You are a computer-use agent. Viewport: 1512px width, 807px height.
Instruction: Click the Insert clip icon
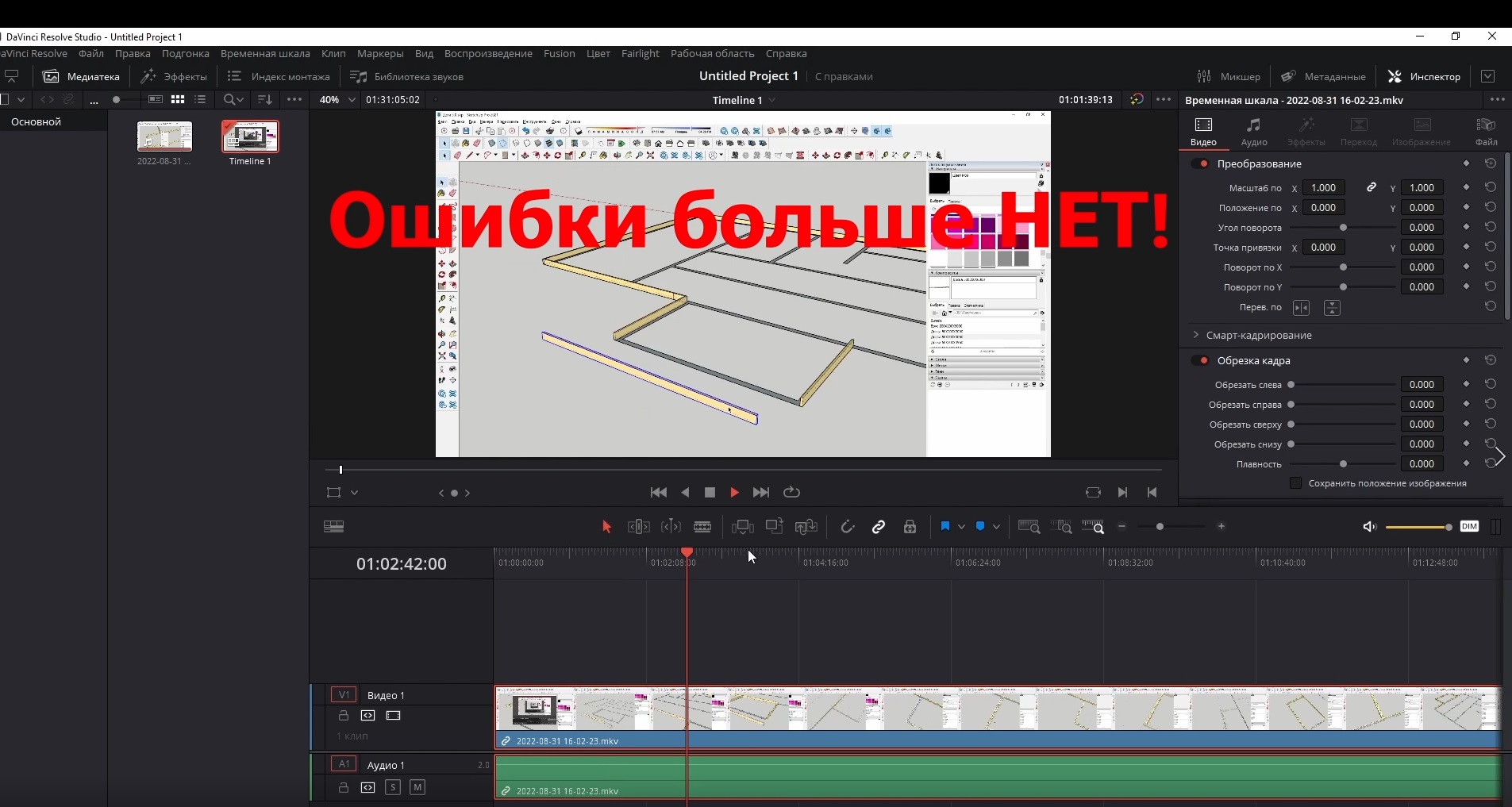click(x=743, y=527)
